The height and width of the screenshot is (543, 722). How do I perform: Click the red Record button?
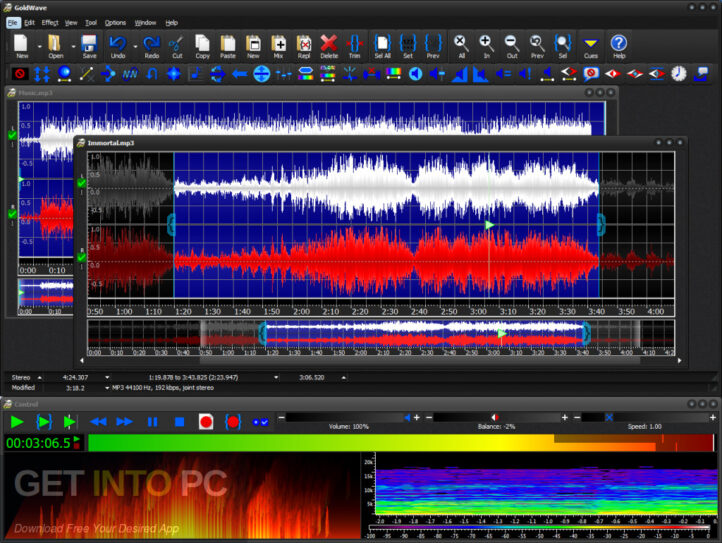pyautogui.click(x=206, y=422)
